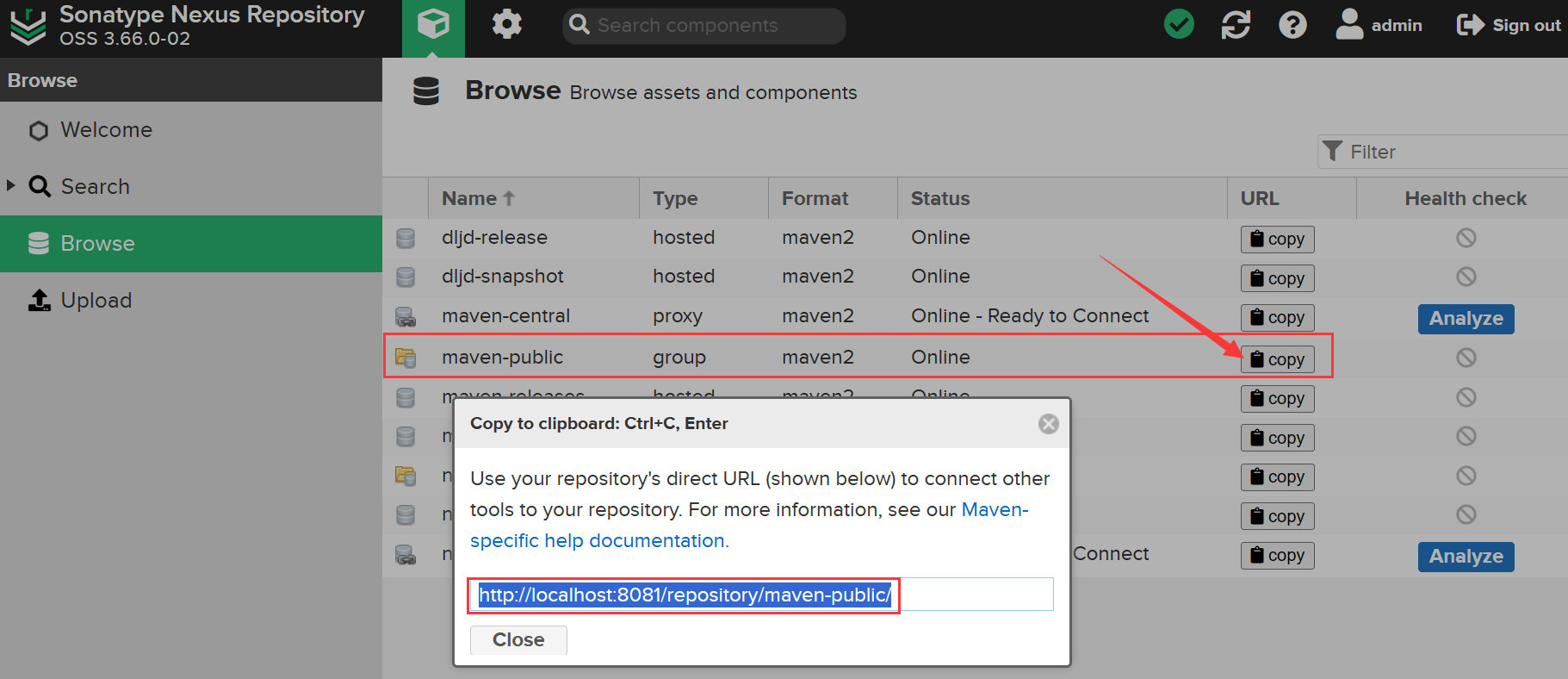1568x679 pixels.
Task: Click the Welcome hexagon icon
Action: pyautogui.click(x=39, y=131)
